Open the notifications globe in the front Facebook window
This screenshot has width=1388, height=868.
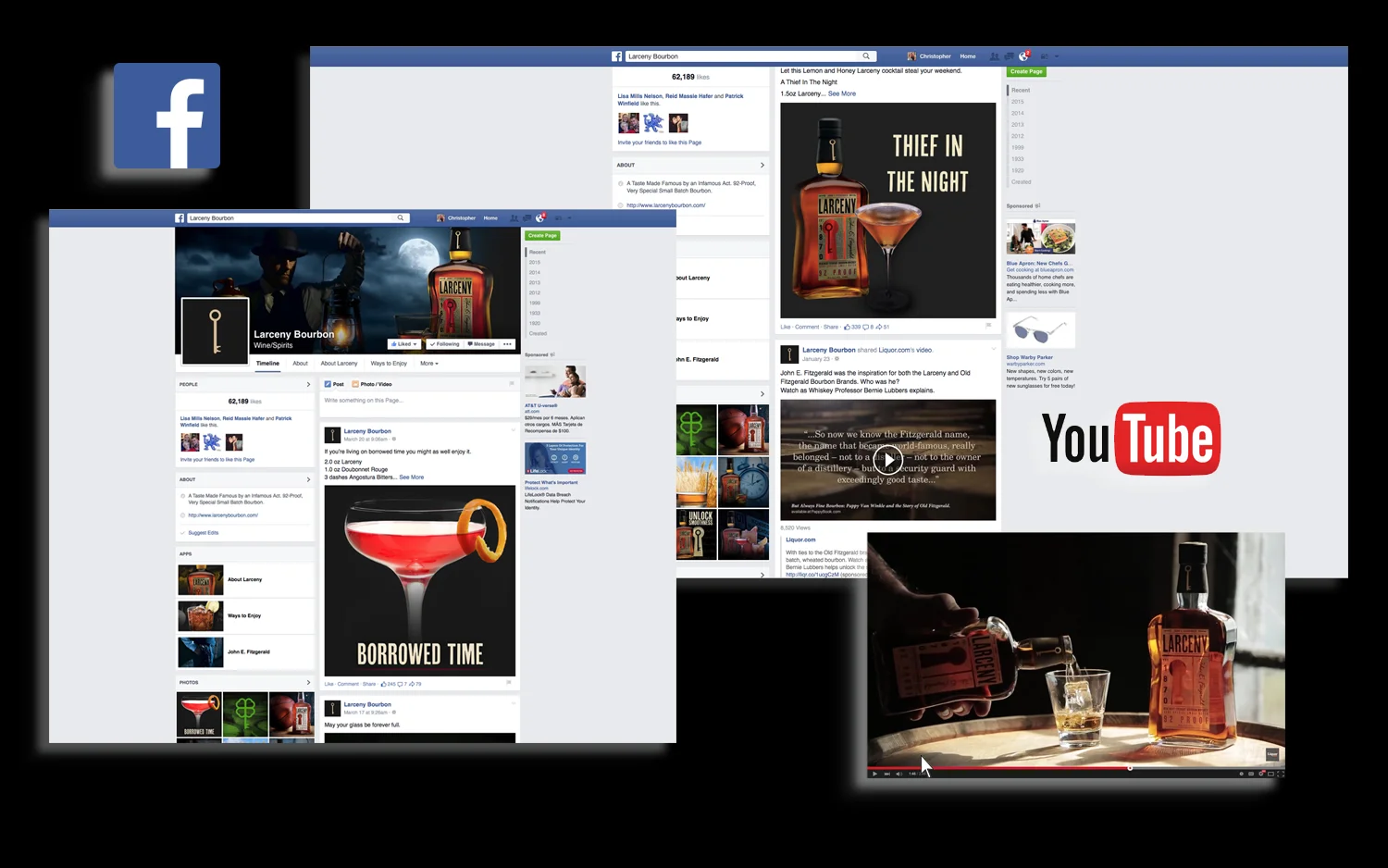coord(540,218)
